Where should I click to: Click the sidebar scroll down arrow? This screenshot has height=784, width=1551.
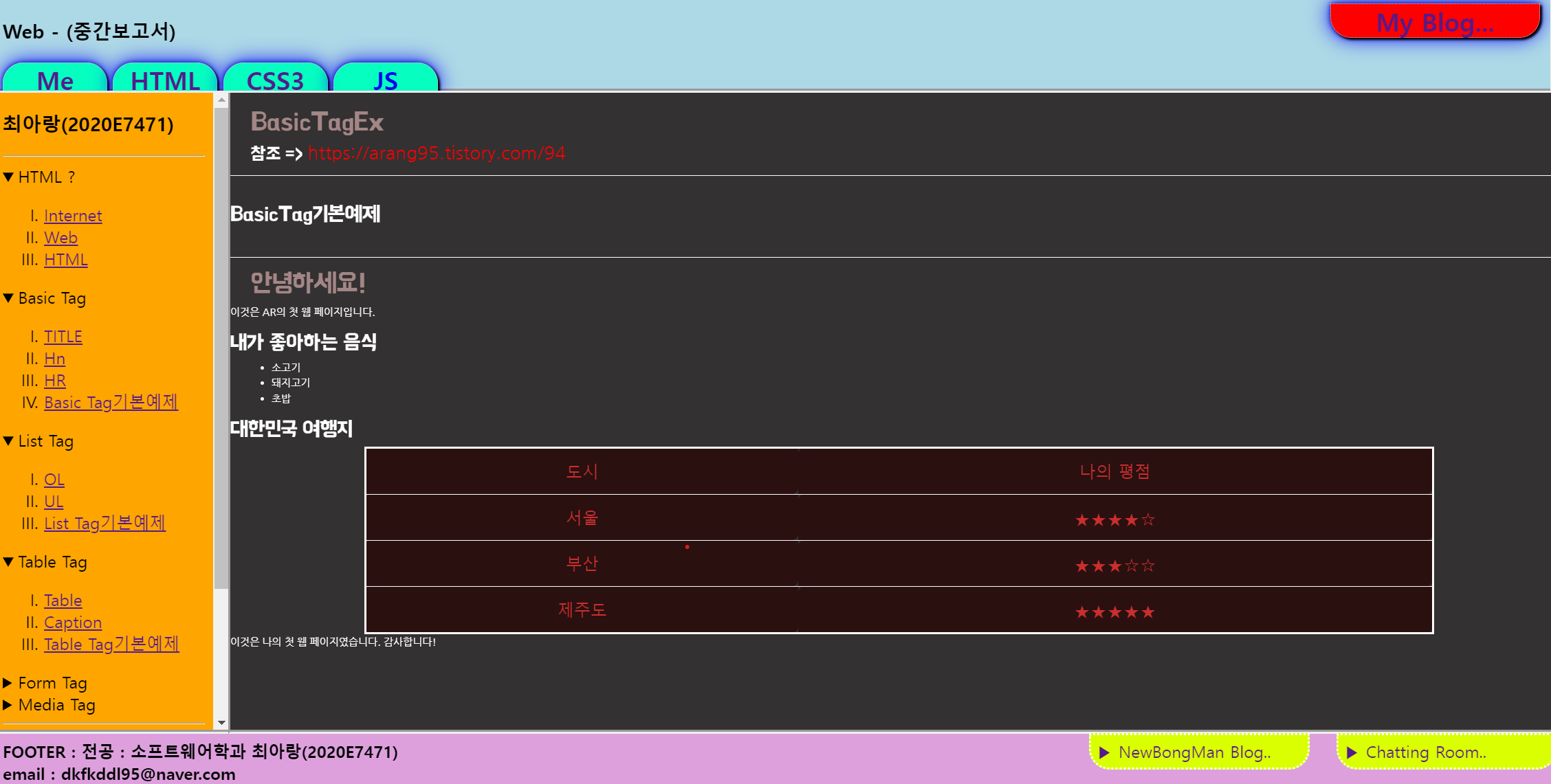coord(221,723)
